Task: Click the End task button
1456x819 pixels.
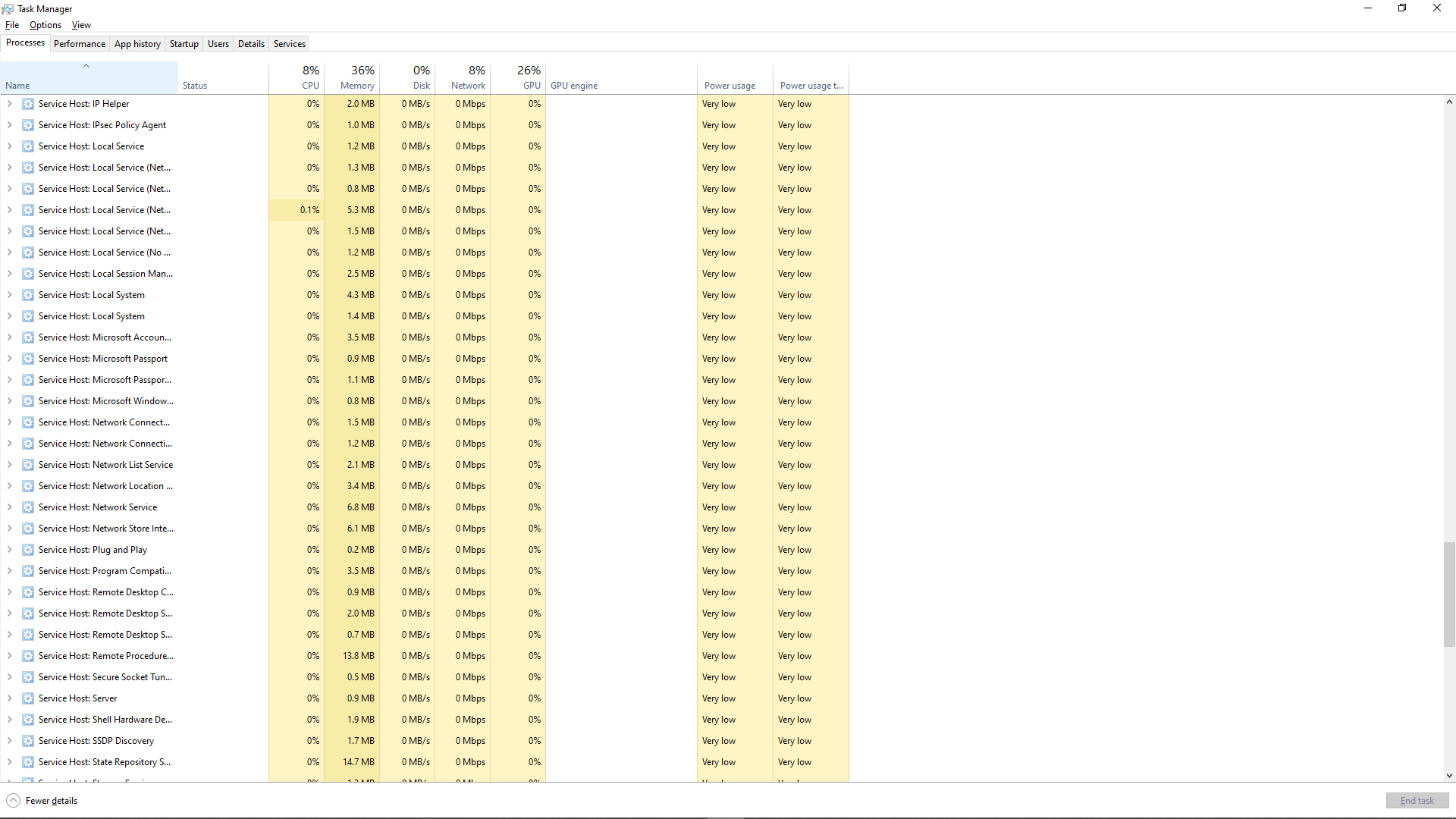Action: coord(1417,801)
